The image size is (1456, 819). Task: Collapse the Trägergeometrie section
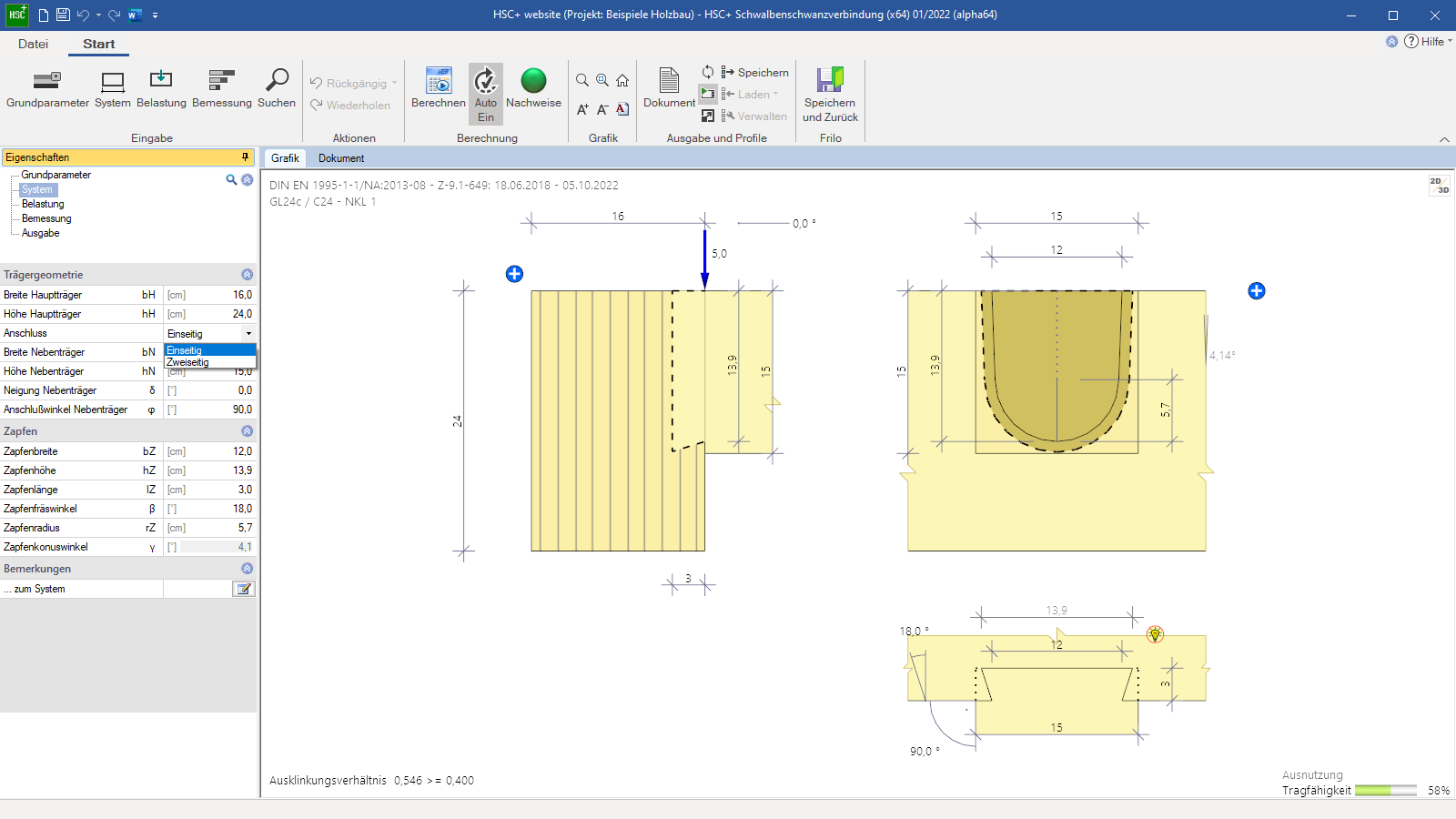tap(247, 275)
